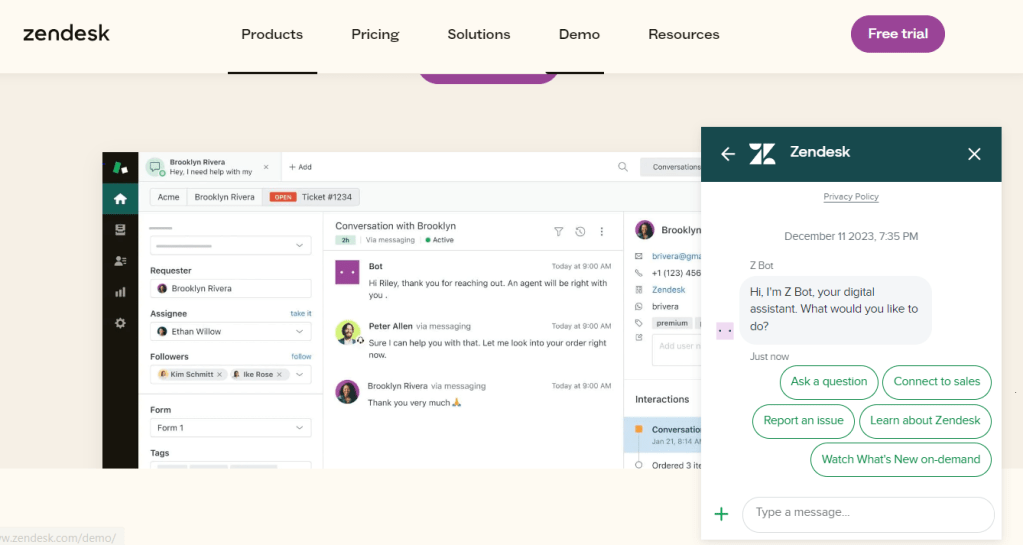This screenshot has width=1023, height=545.
Task: Open the Privacy Policy link in the chat
Action: point(851,197)
